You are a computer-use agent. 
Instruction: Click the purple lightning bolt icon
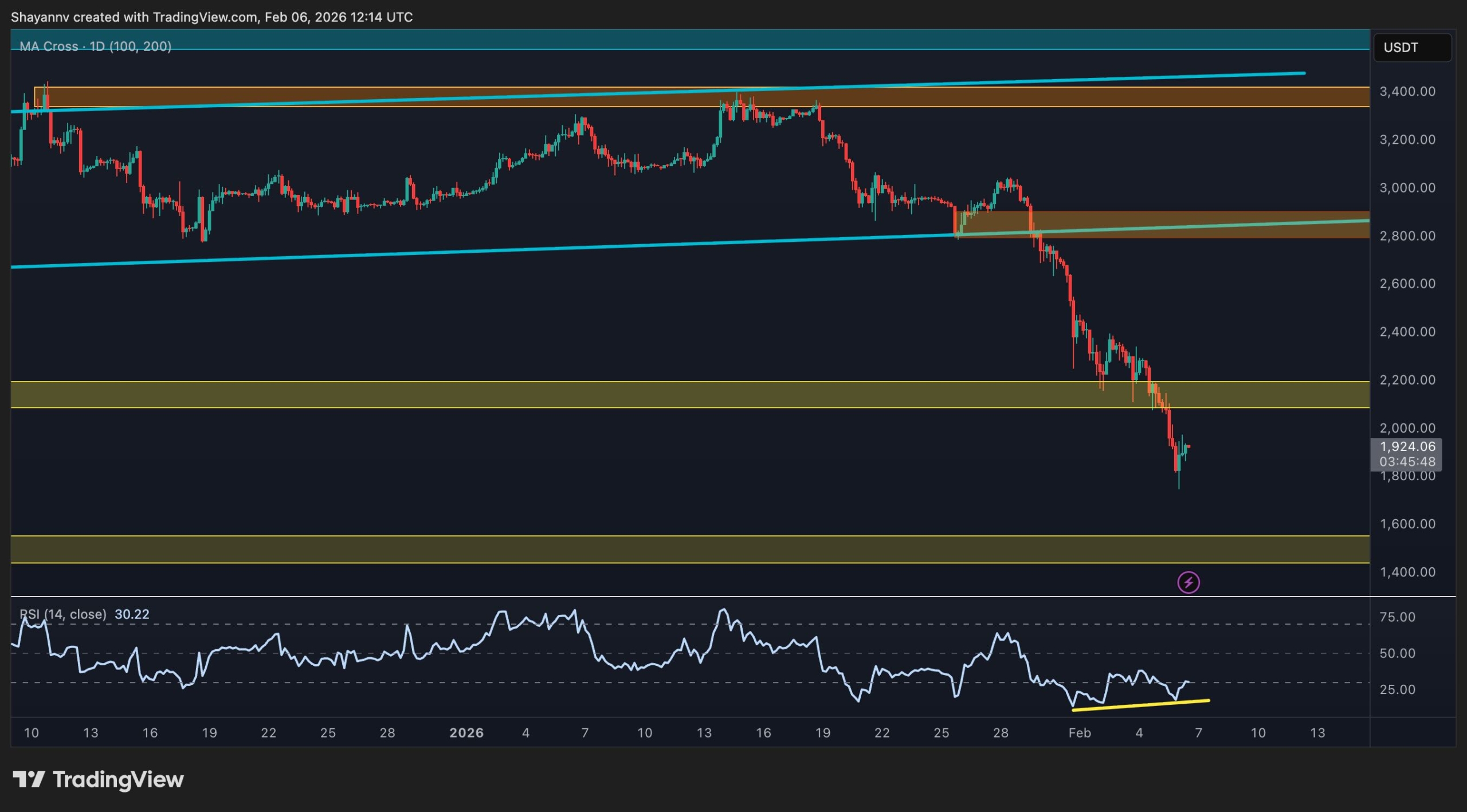coord(1188,583)
